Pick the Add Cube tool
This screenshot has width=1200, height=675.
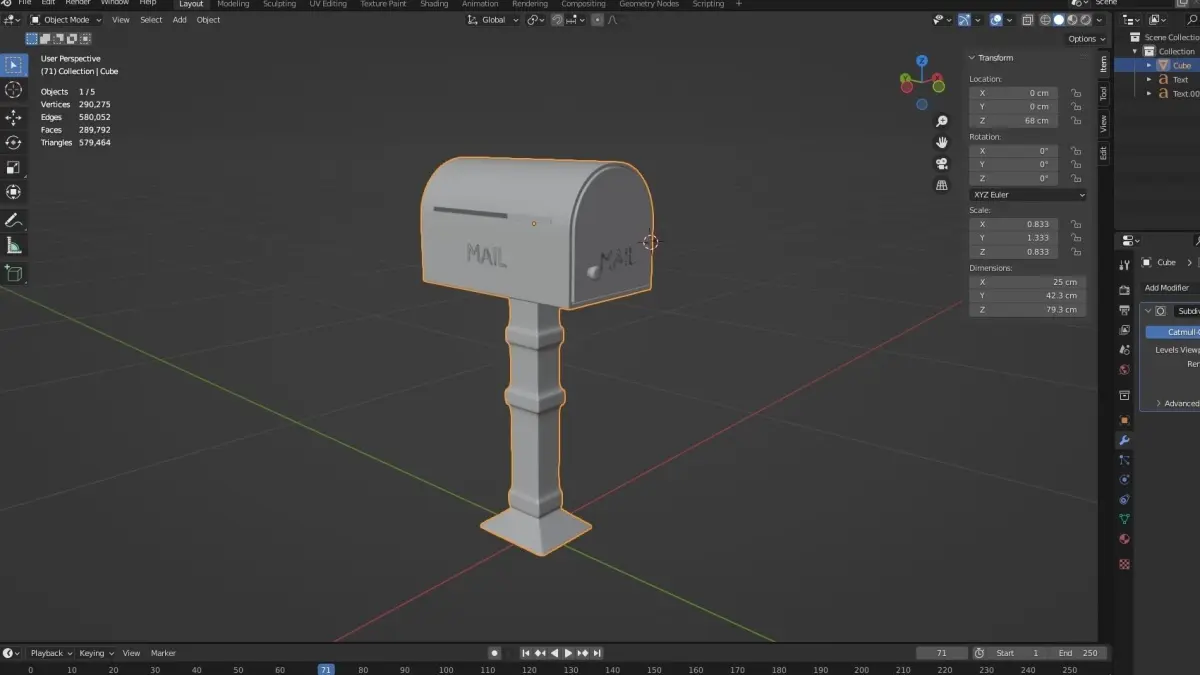pyautogui.click(x=13, y=272)
